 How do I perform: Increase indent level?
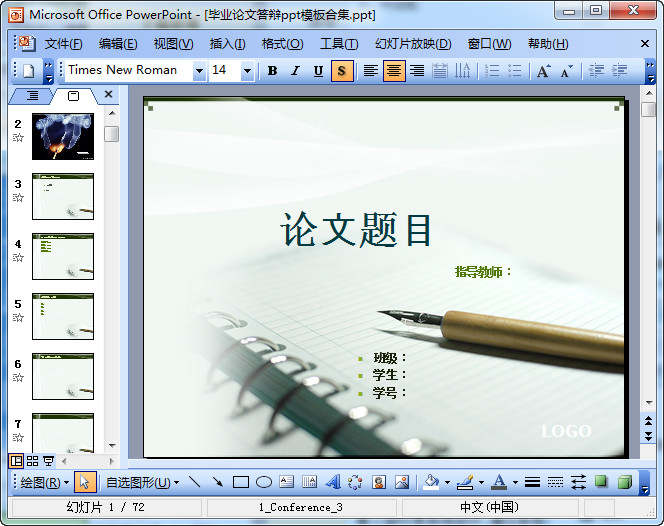pos(620,71)
